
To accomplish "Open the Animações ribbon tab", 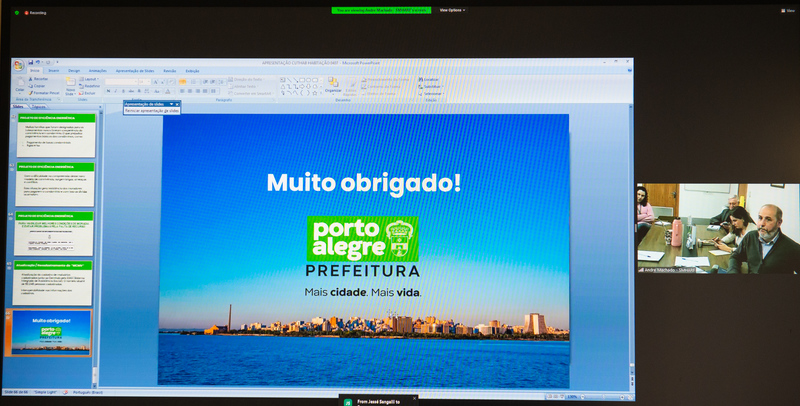I will point(97,71).
